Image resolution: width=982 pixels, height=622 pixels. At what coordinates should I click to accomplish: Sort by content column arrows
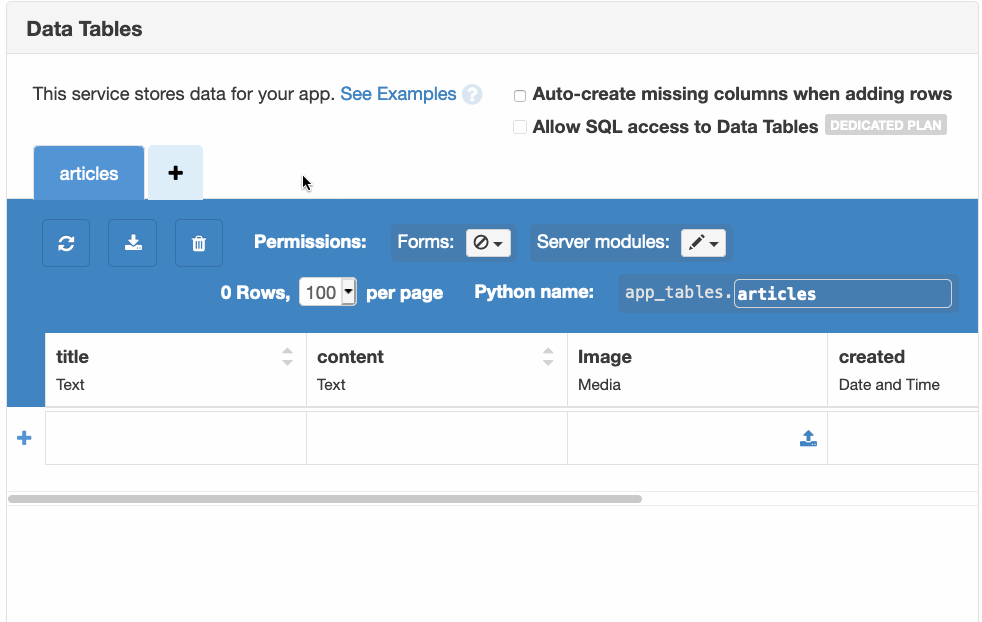(548, 357)
